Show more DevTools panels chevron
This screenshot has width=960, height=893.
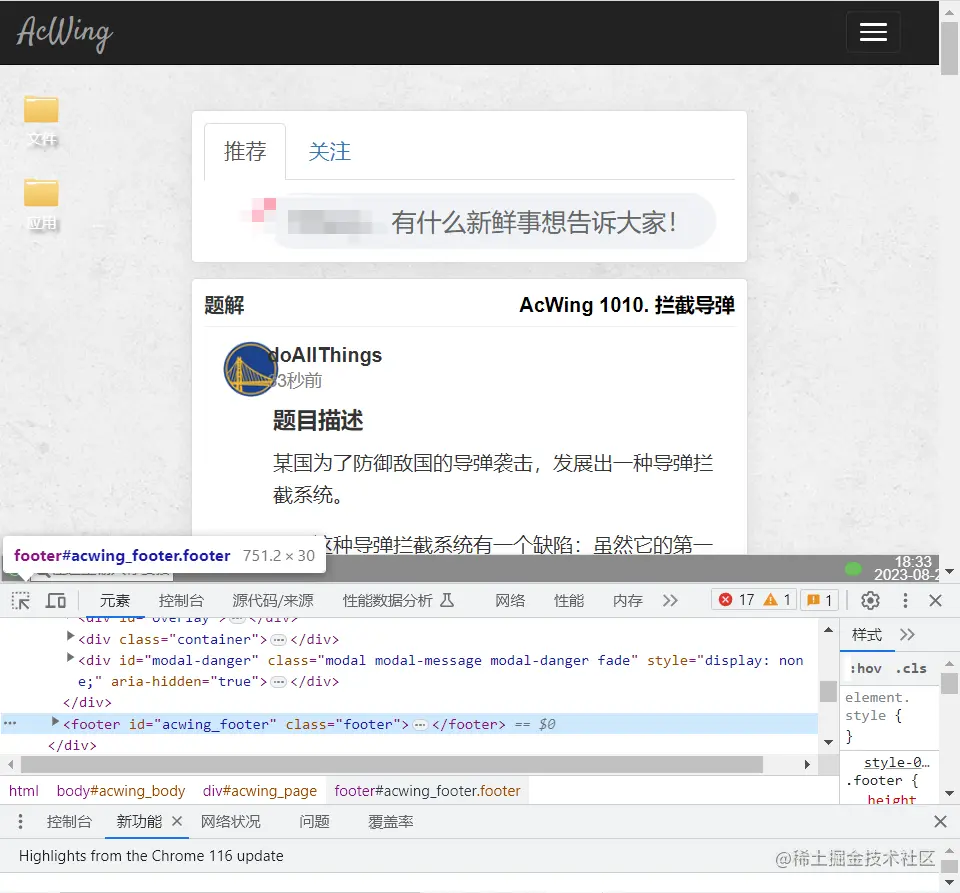pos(670,600)
